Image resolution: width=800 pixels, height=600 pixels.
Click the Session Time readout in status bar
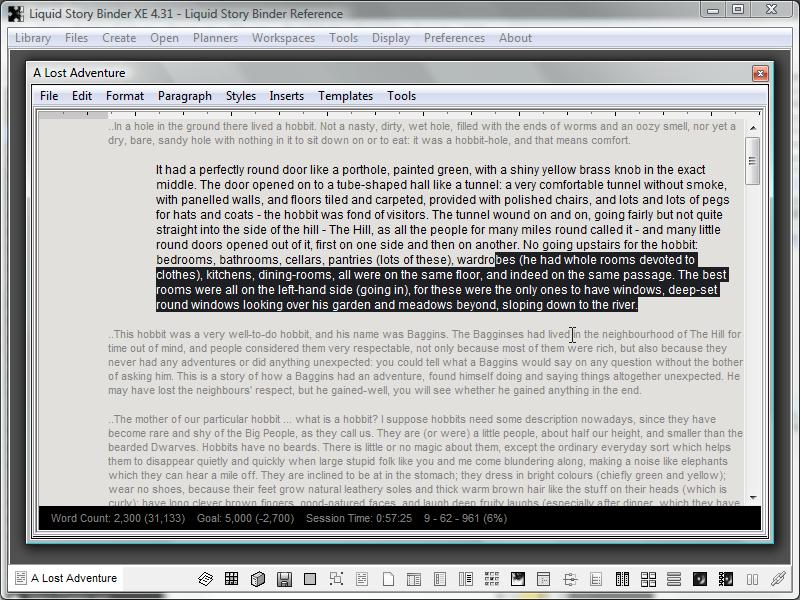(x=357, y=518)
